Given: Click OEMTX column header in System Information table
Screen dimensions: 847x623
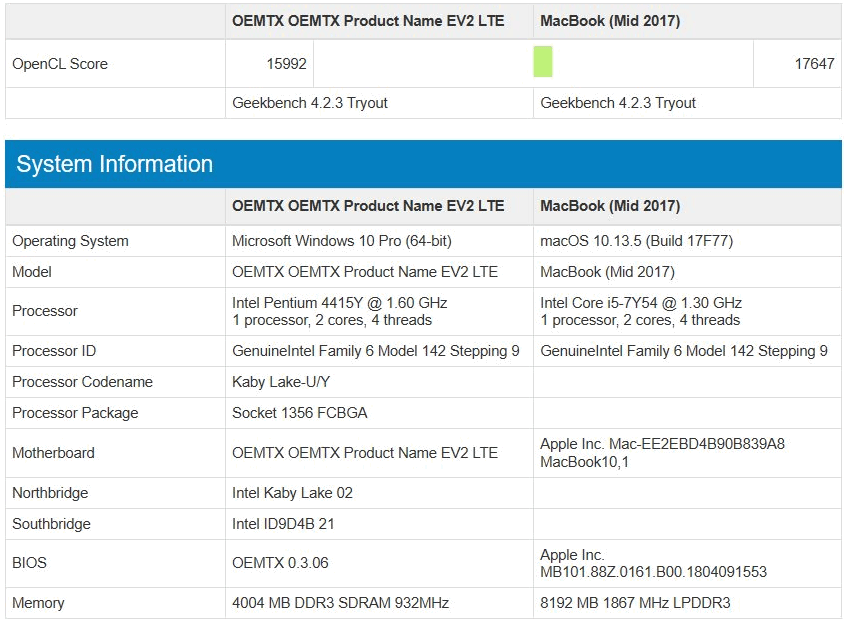Looking at the screenshot, I should pos(368,206).
